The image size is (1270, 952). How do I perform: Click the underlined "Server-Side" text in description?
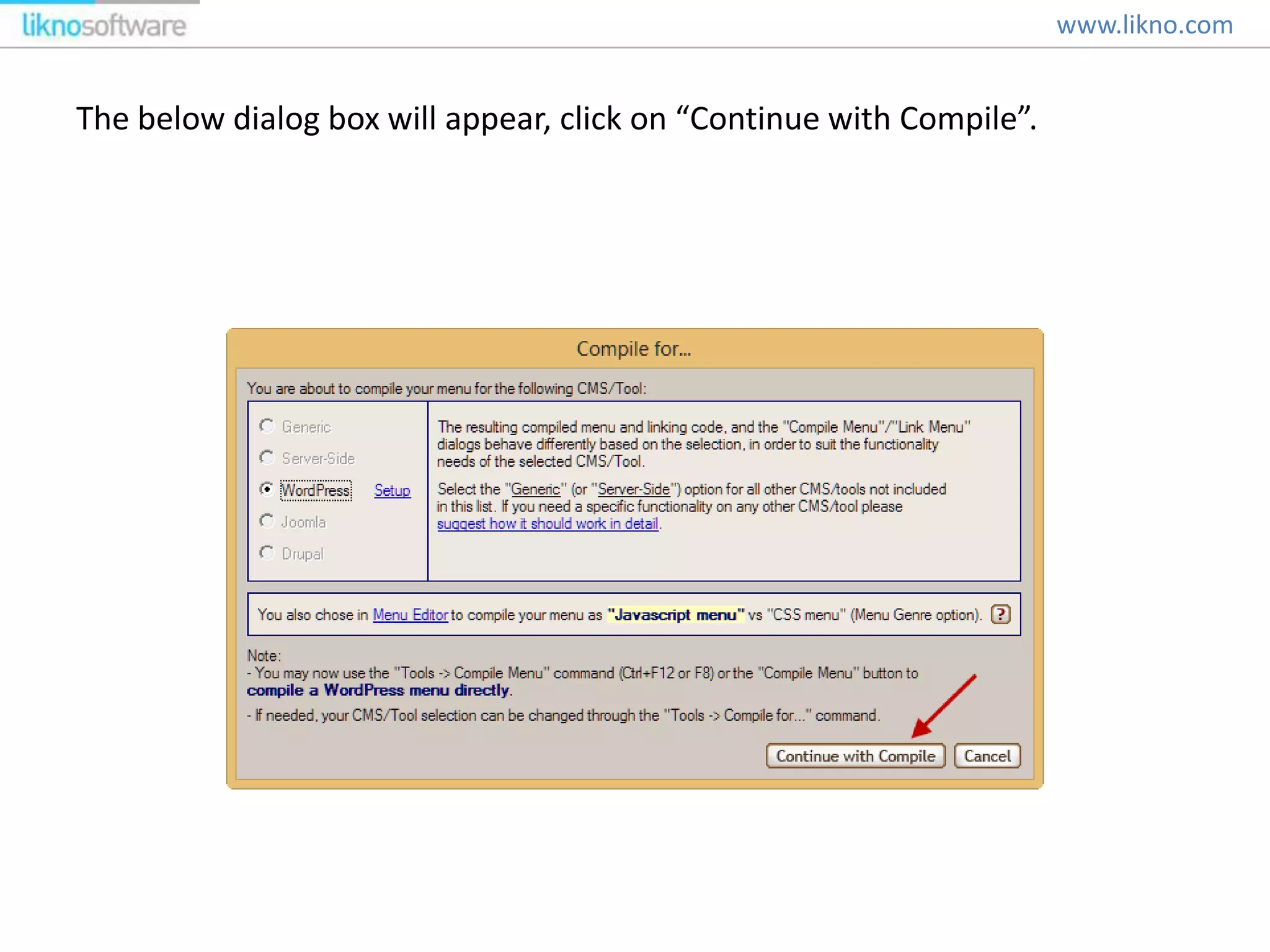(634, 490)
